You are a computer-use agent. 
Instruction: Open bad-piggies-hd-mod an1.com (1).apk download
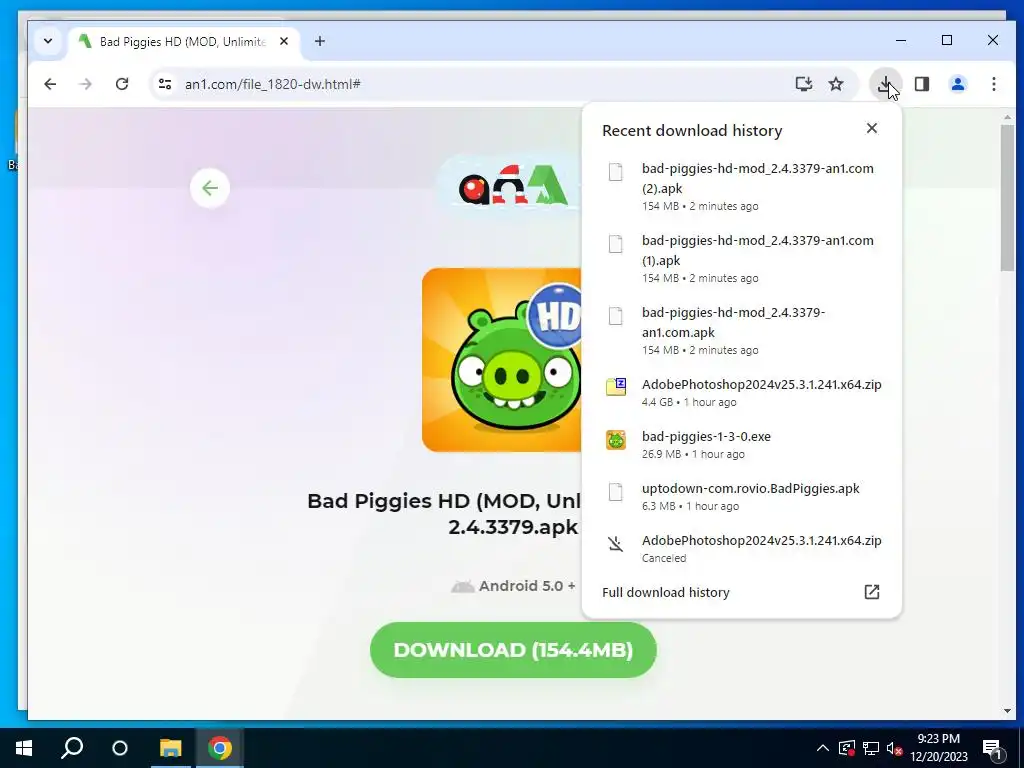click(742, 259)
